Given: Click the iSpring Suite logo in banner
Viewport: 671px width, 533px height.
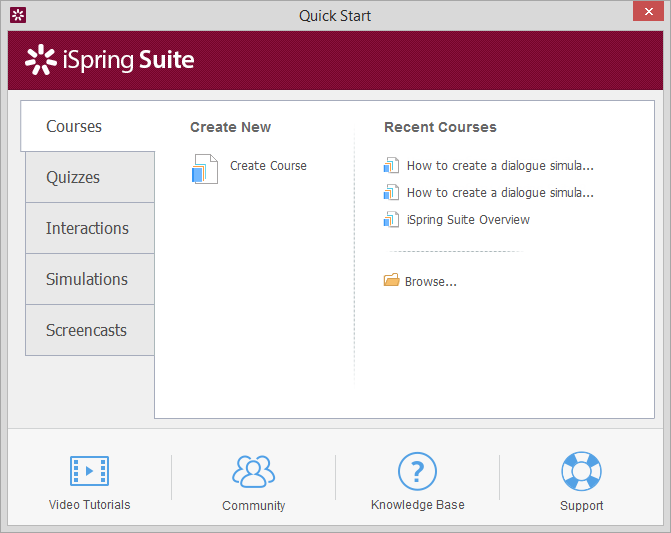Looking at the screenshot, I should point(110,59).
